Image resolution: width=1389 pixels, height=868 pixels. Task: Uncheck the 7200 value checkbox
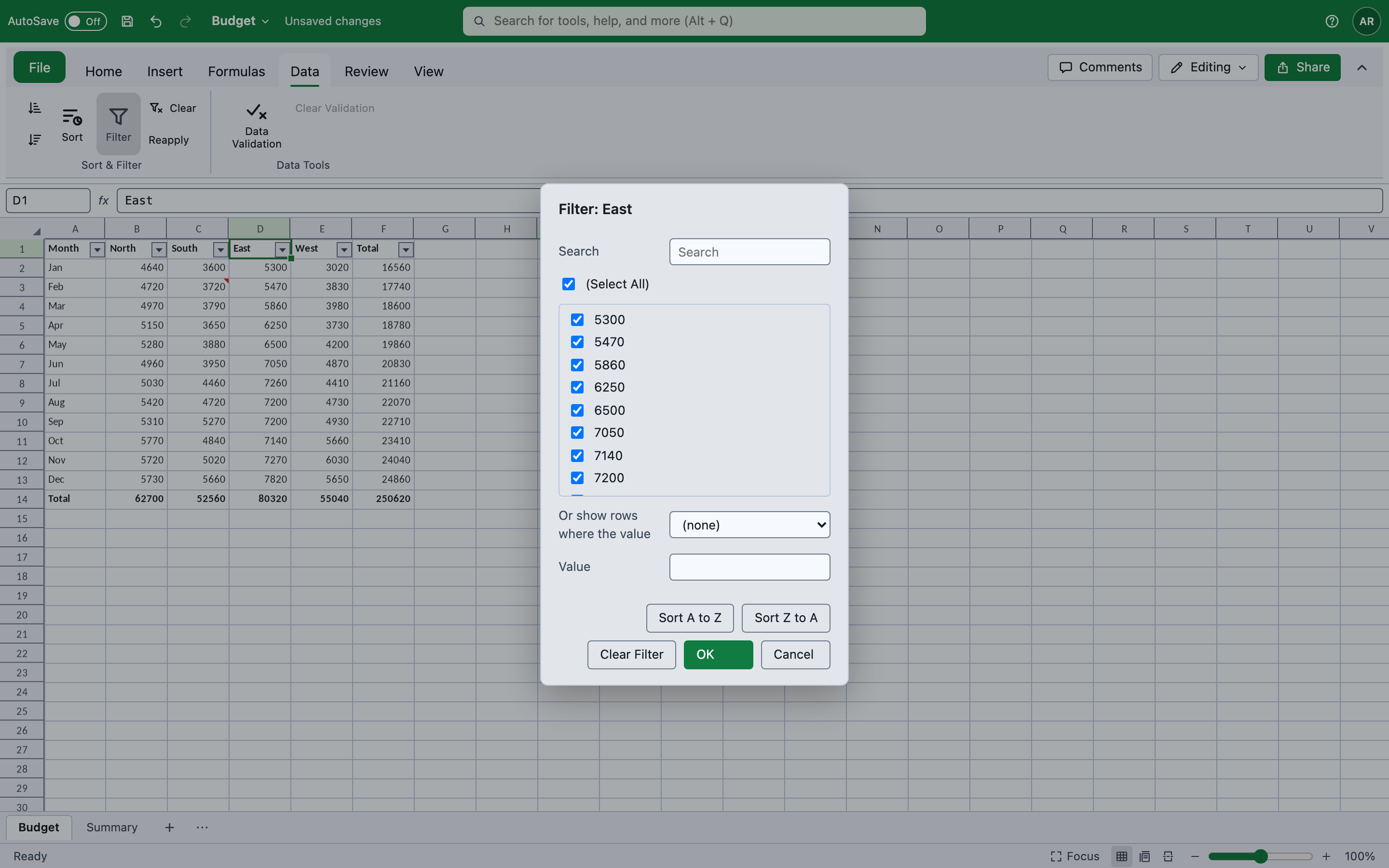[577, 477]
